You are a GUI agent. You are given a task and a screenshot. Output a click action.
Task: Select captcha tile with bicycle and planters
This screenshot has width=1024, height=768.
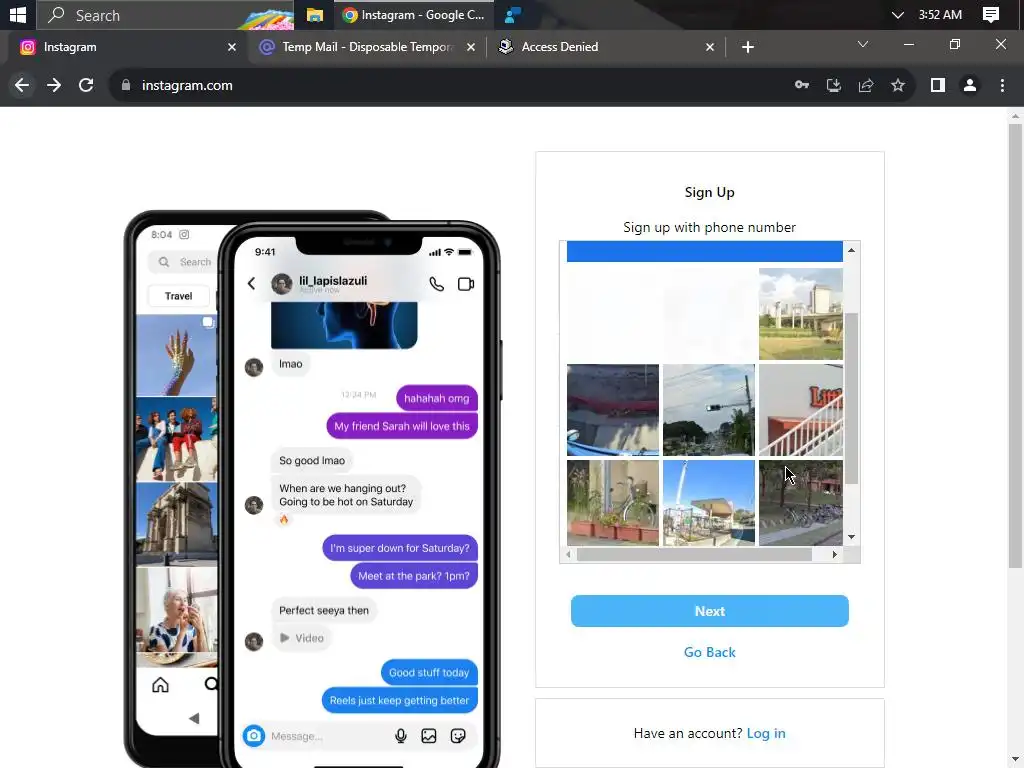click(613, 503)
